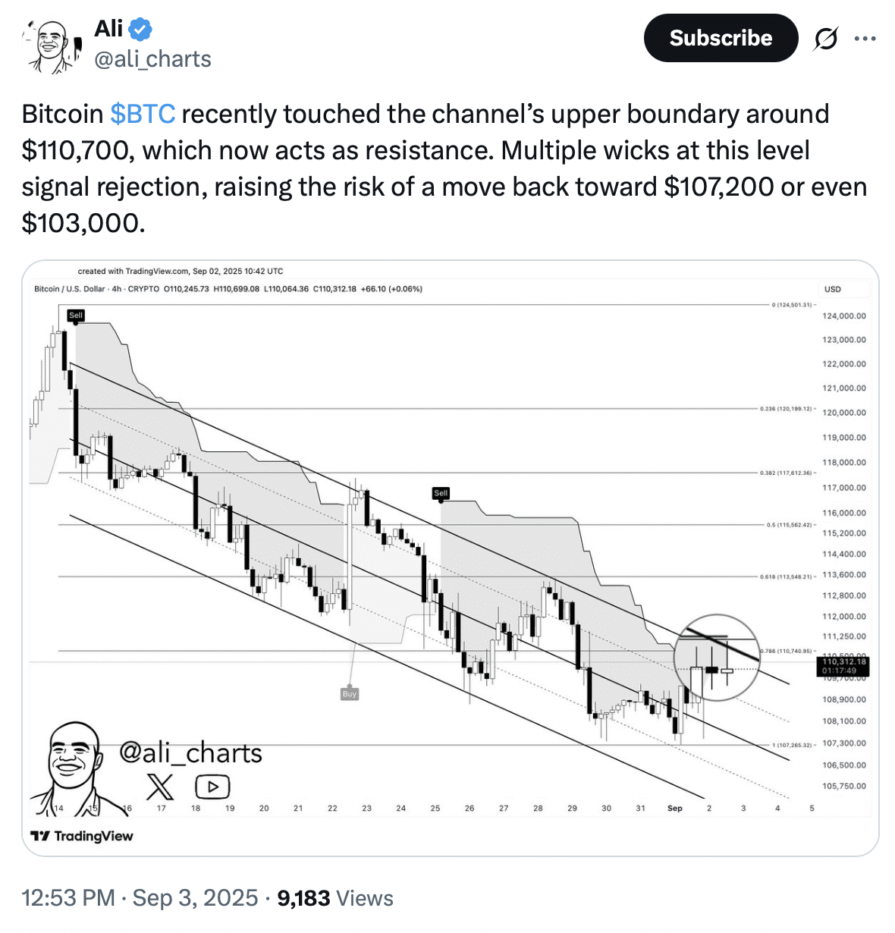Image resolution: width=895 pixels, height=933 pixels.
Task: Open the $BTC cashtag link
Action: coord(143,114)
